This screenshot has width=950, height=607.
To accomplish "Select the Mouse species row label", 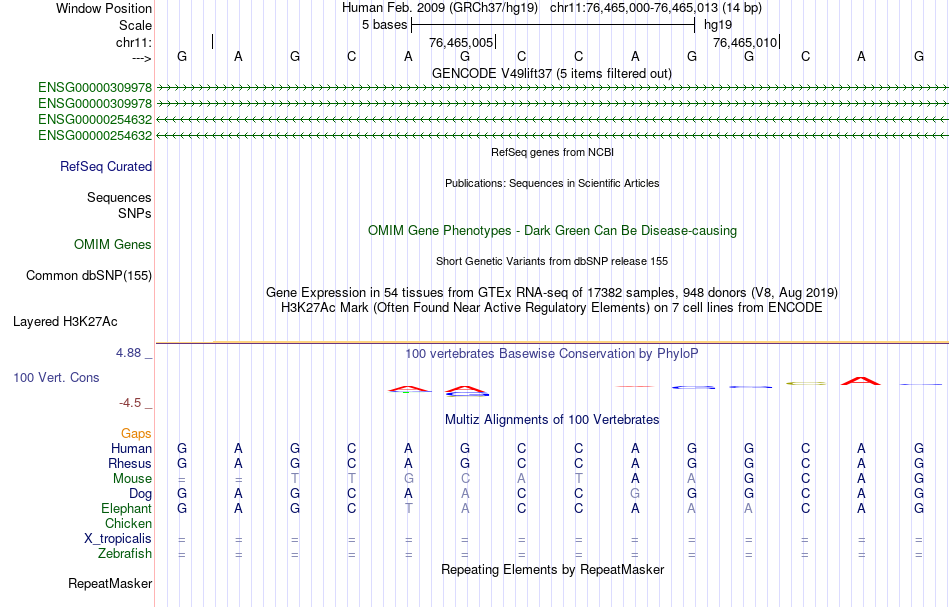I will click(x=132, y=479).
